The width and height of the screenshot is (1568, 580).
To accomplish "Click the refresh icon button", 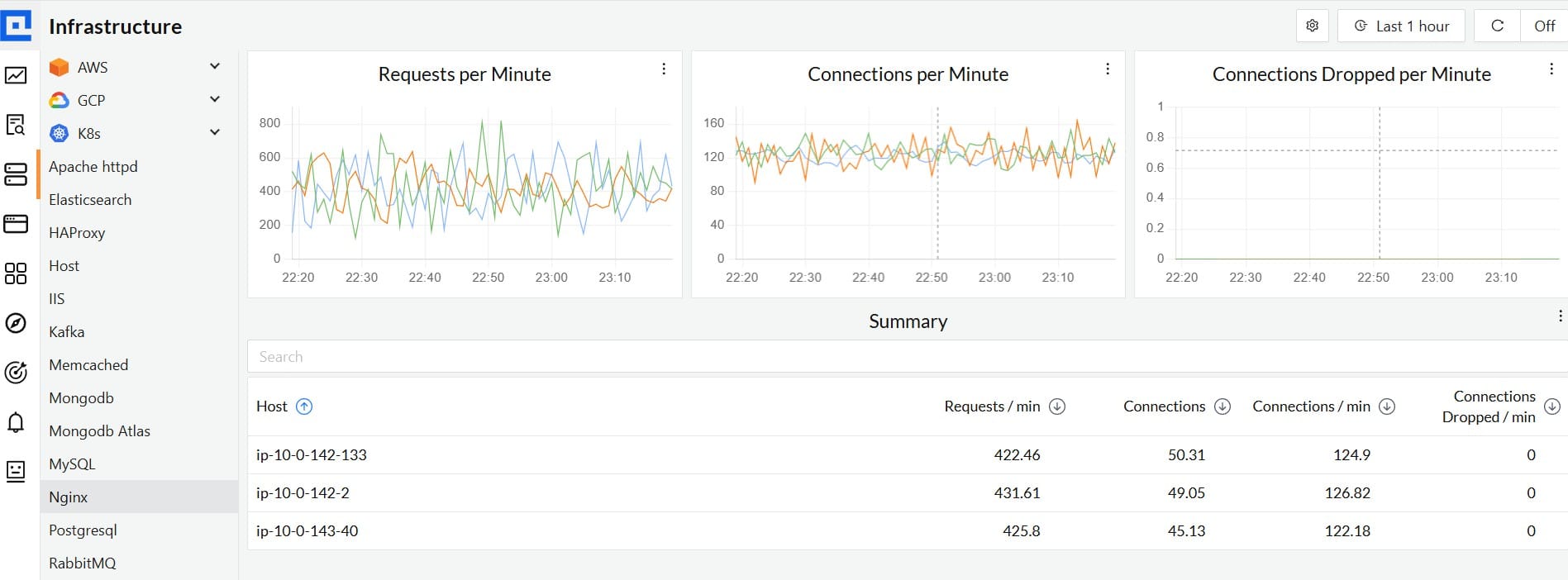I will 1497,26.
